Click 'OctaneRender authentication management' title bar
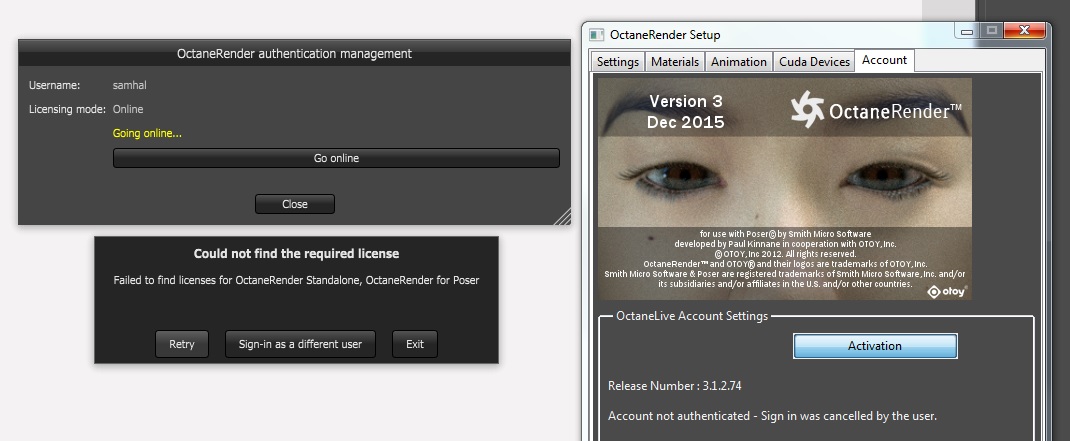Screen dimensions: 1070x441 (x=294, y=53)
